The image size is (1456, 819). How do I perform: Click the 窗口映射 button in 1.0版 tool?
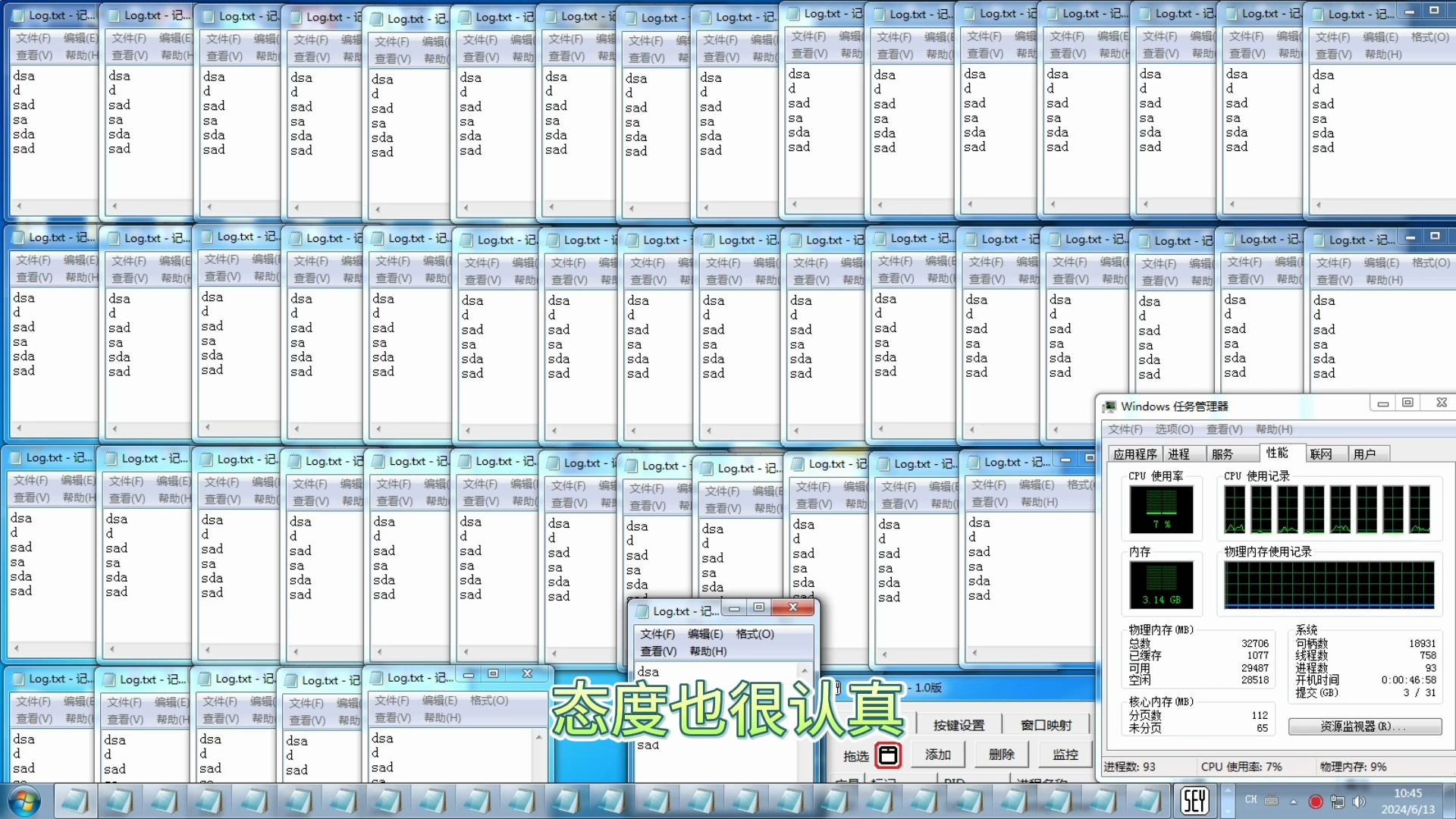pyautogui.click(x=1046, y=725)
